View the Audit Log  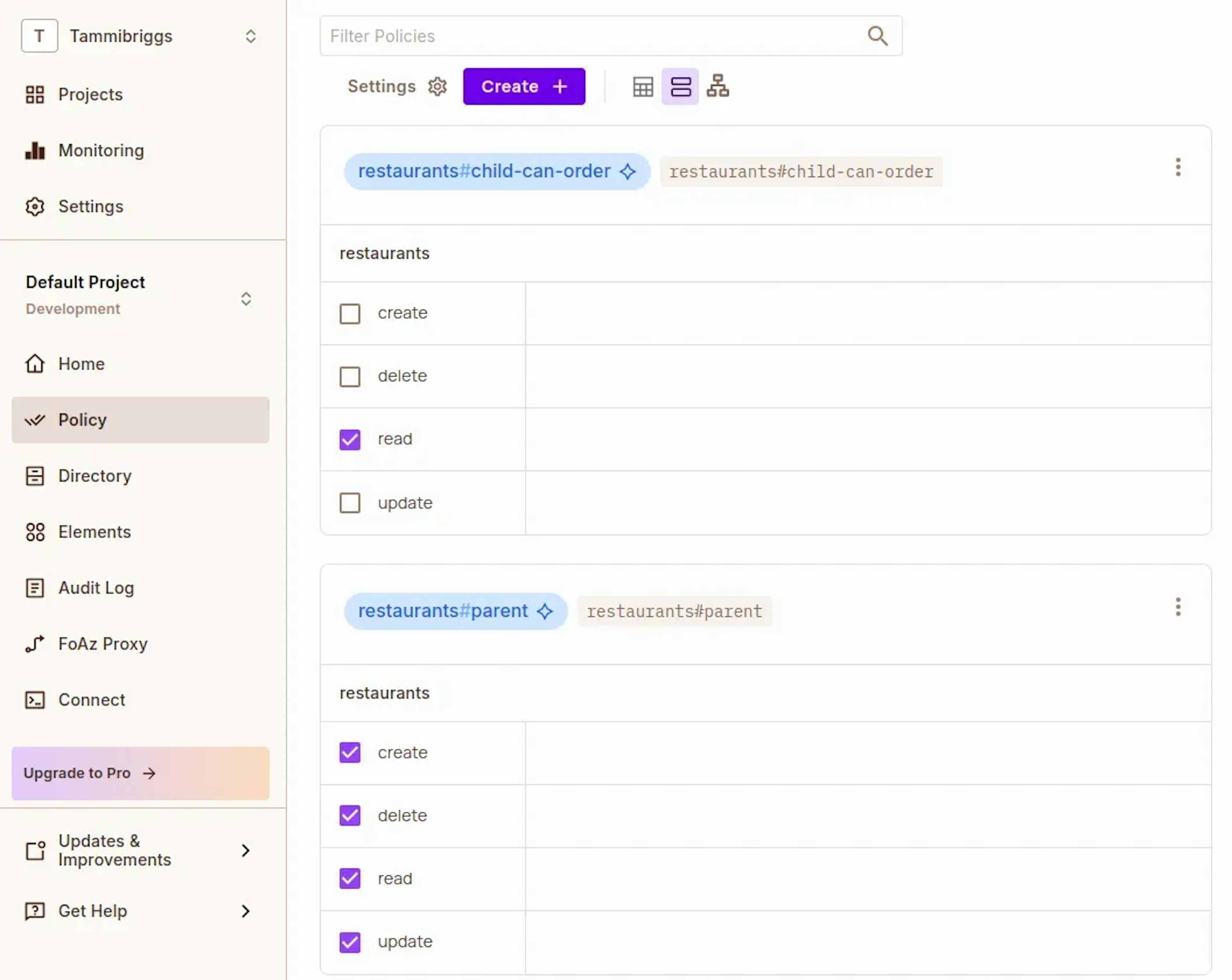140,588
